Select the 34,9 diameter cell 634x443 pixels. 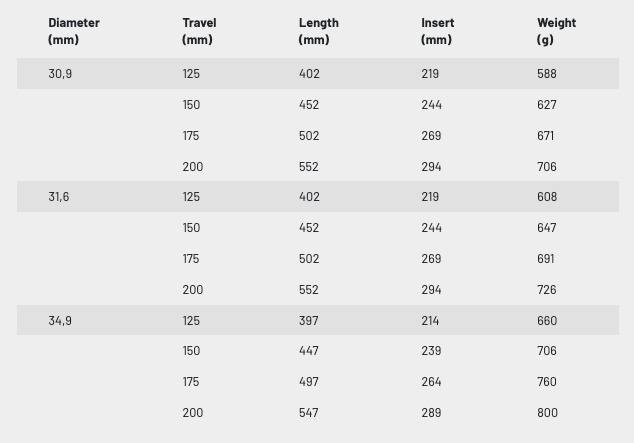click(x=60, y=321)
